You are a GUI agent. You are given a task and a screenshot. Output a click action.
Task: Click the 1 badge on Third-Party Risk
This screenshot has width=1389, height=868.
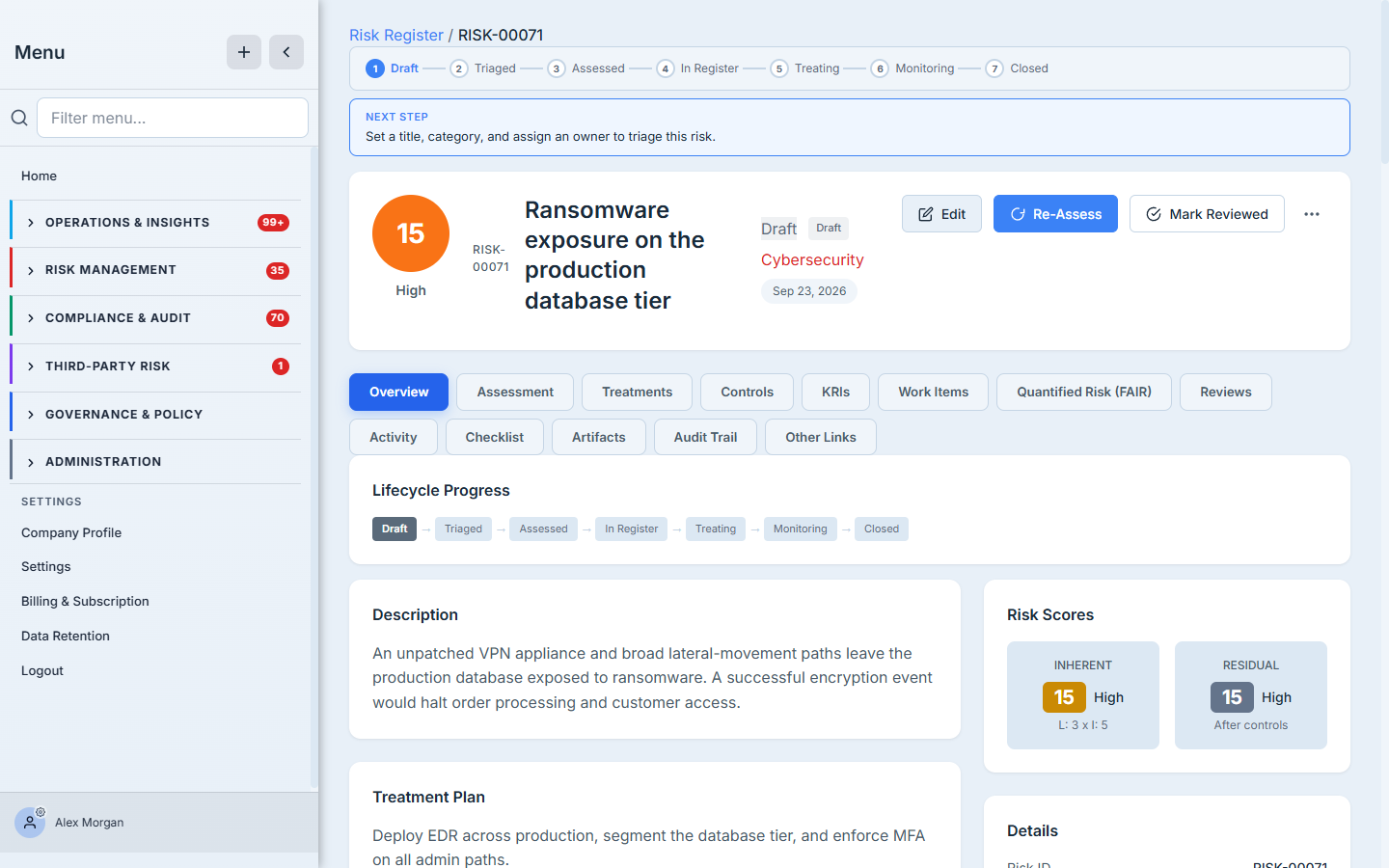pos(281,366)
